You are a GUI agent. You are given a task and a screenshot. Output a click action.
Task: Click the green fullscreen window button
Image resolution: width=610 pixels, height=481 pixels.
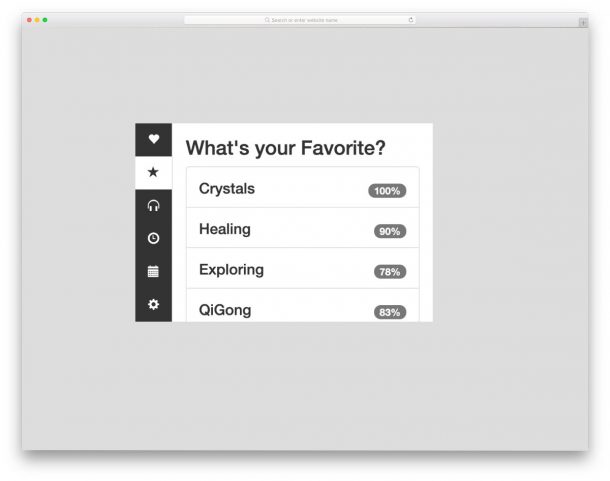click(45, 20)
